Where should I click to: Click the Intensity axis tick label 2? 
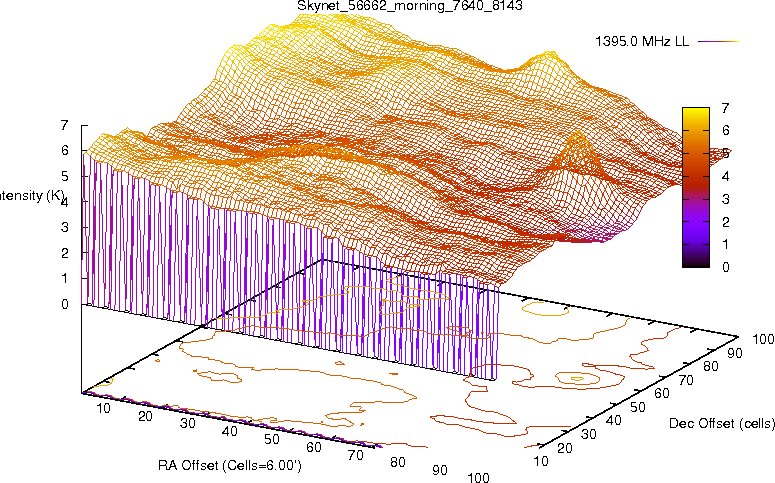64,253
